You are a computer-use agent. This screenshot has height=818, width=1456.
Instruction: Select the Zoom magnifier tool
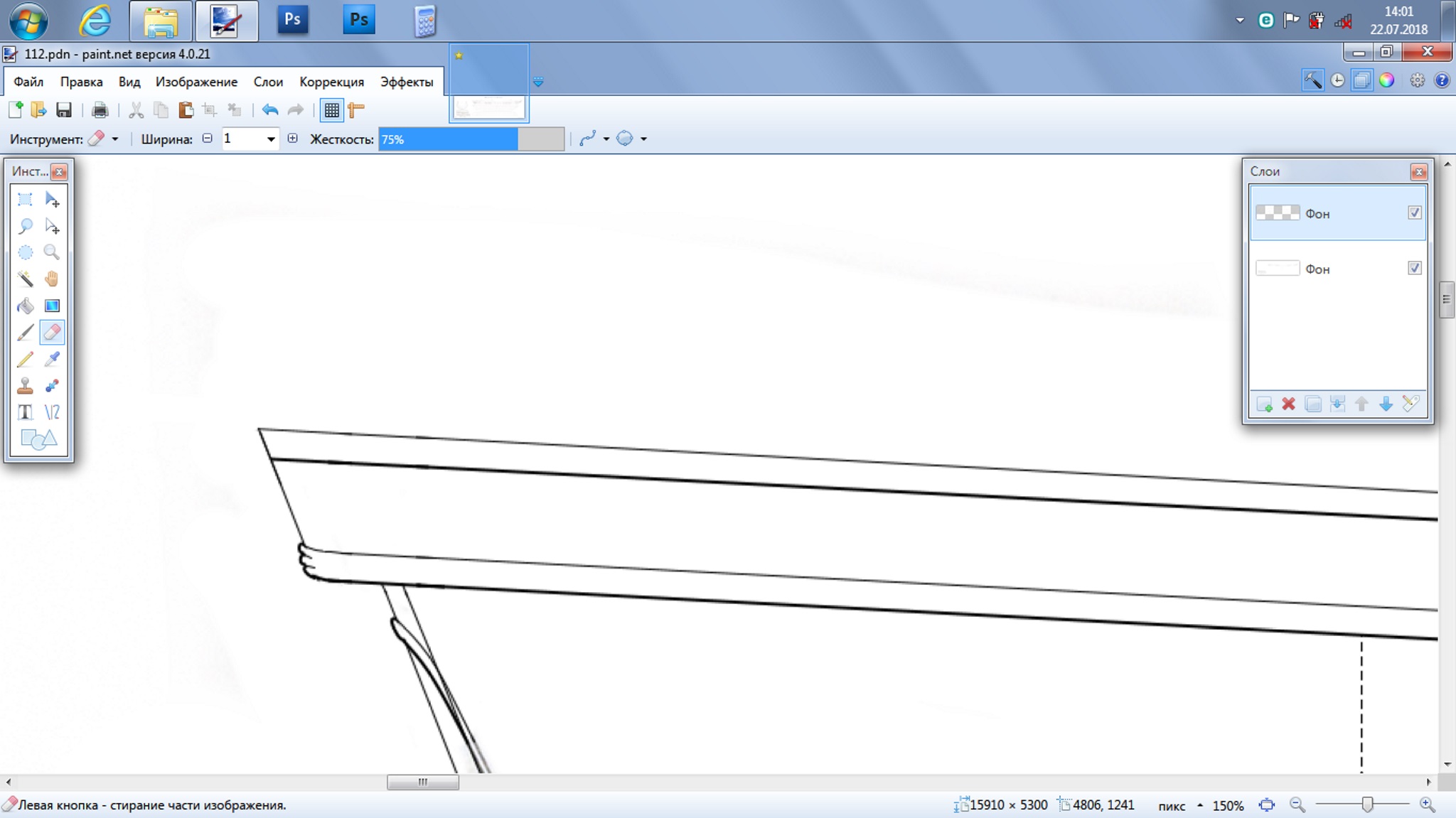tap(52, 252)
